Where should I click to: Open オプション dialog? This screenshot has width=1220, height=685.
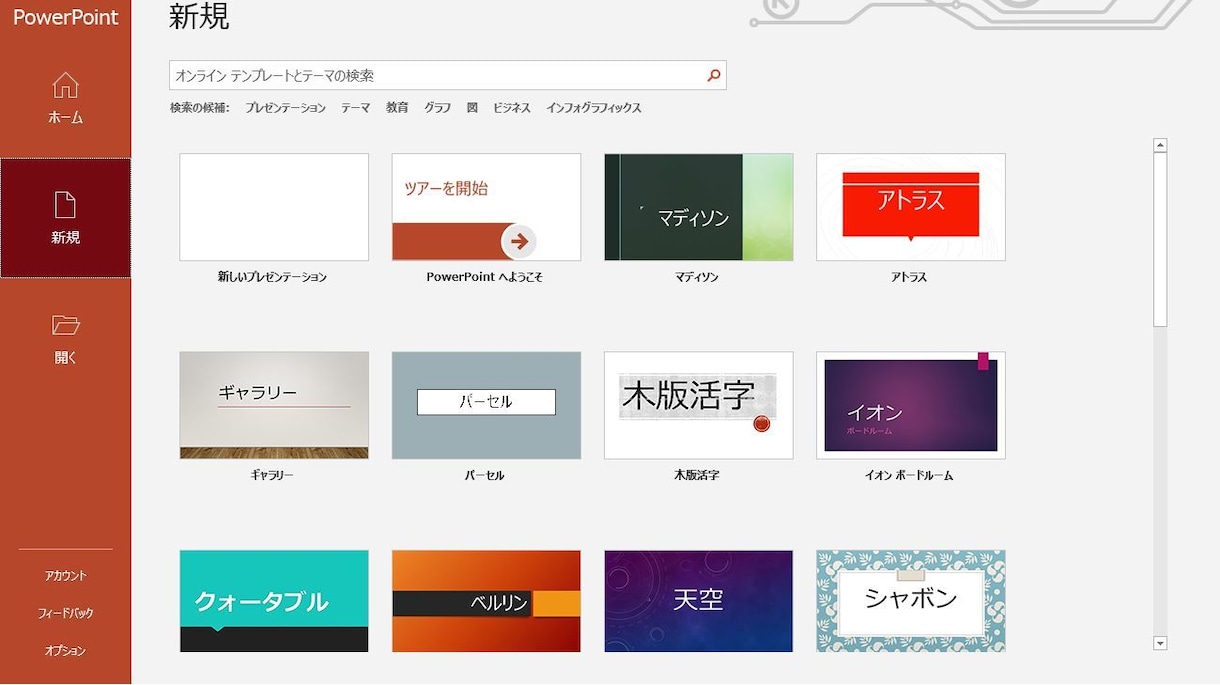click(65, 651)
